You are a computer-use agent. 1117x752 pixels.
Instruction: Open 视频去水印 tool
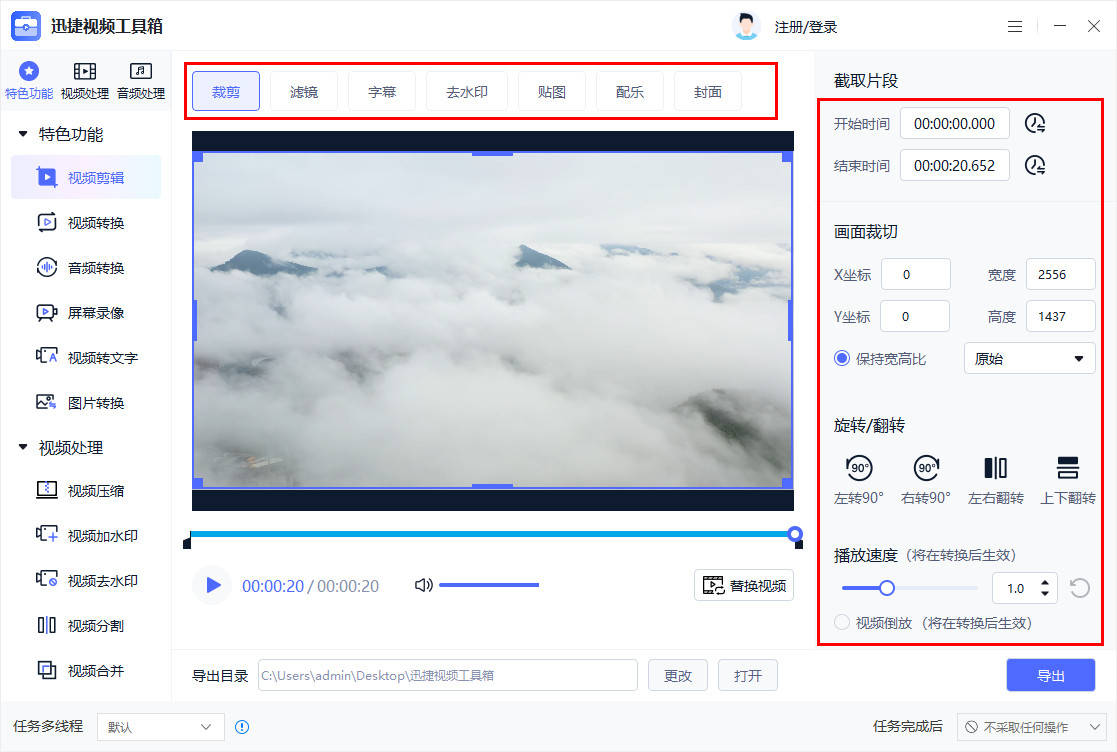pyautogui.click(x=86, y=580)
